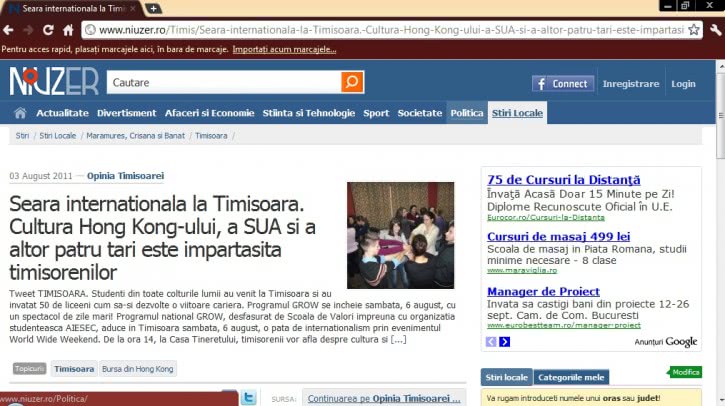Click the previous ad arrow icon
The width and height of the screenshot is (725, 406).
tap(491, 342)
